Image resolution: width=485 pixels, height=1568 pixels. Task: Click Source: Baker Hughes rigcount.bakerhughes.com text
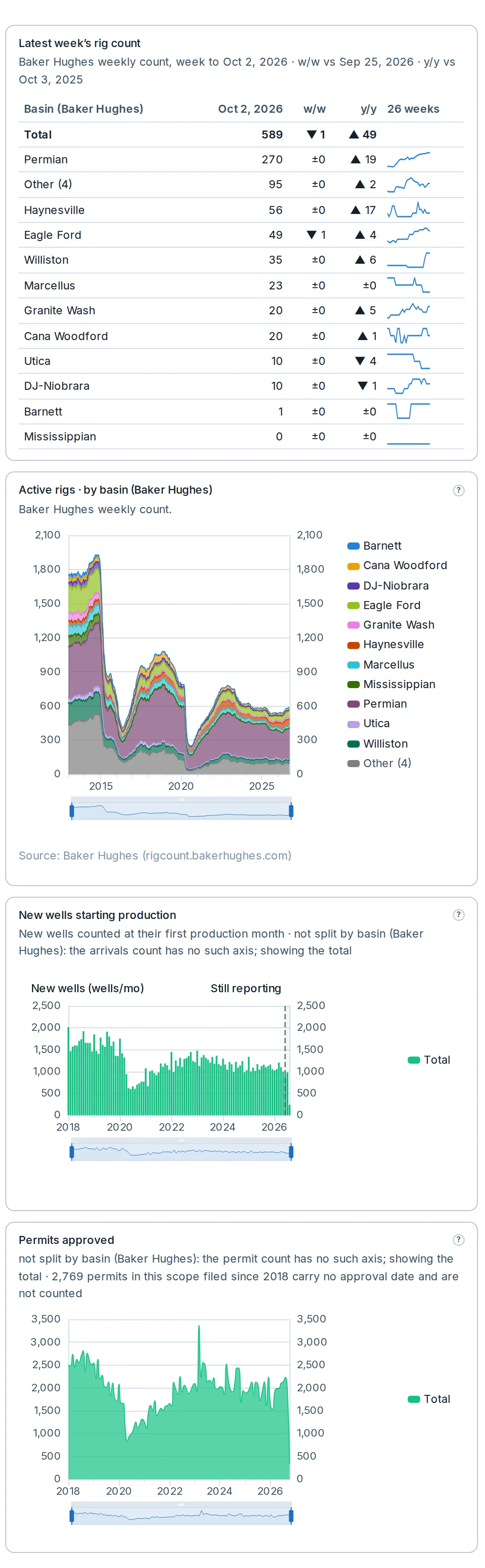coord(155,856)
